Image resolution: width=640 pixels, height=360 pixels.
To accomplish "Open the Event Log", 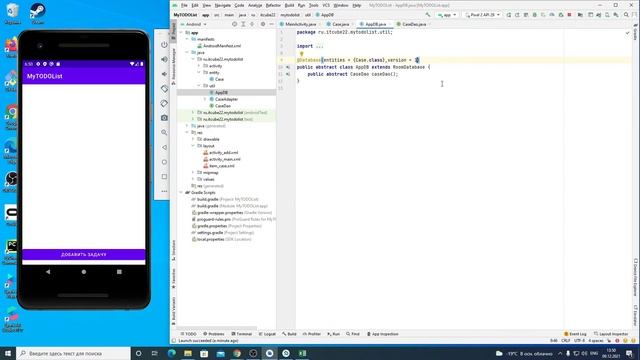I will pyautogui.click(x=575, y=334).
